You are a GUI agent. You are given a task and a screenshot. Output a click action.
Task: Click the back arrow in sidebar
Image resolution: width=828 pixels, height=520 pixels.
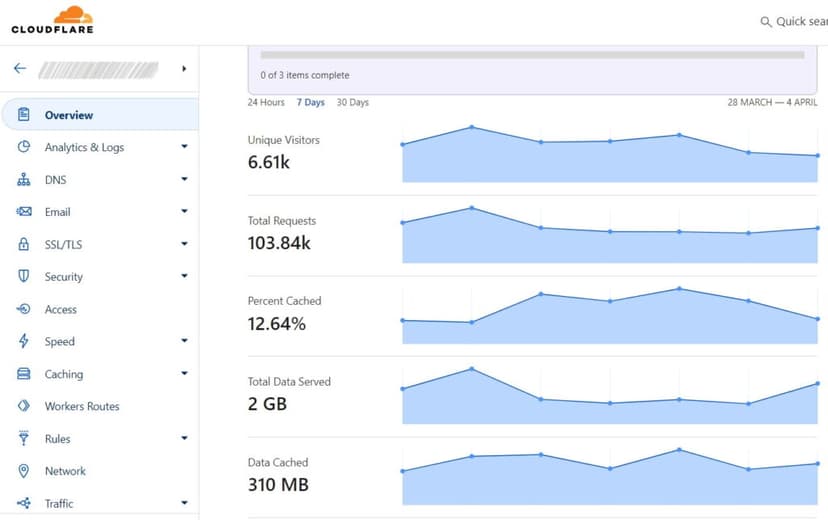19,69
